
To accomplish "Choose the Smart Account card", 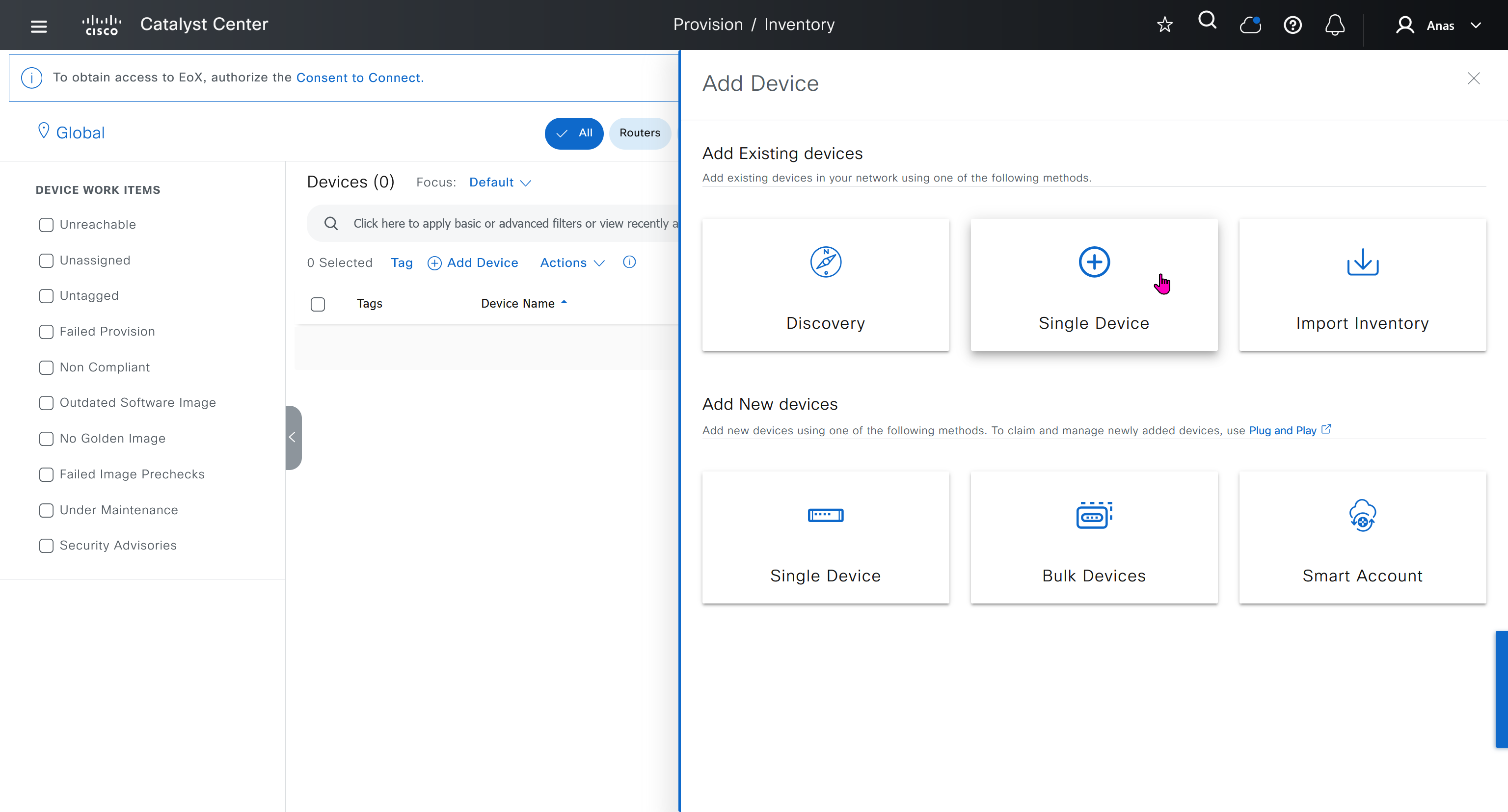I will coord(1362,537).
